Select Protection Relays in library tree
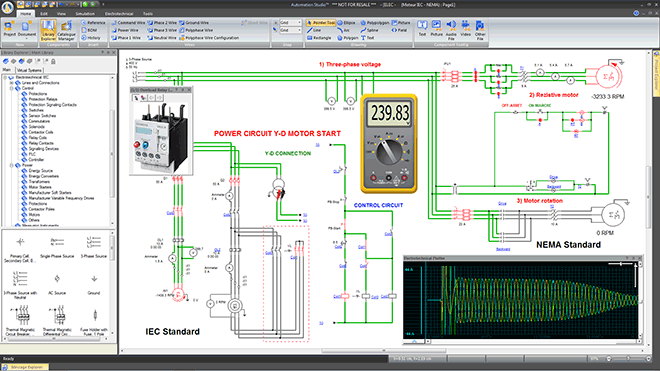 point(43,99)
